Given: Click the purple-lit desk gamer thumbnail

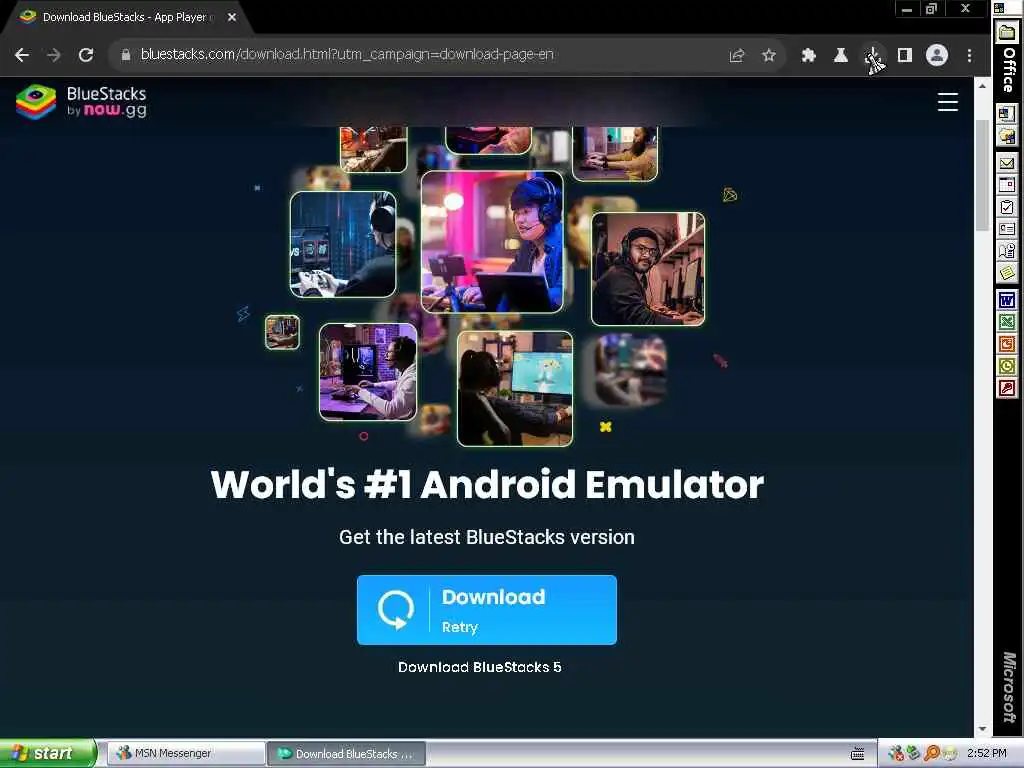Looking at the screenshot, I should (x=368, y=372).
